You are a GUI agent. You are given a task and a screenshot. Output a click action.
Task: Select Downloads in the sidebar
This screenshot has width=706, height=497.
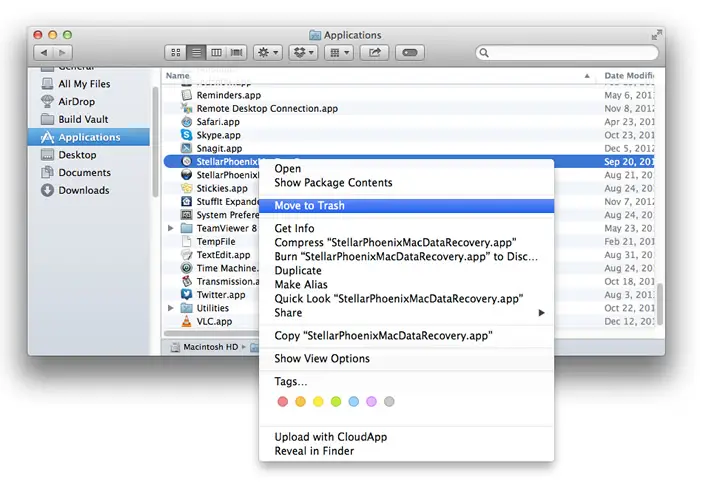(83, 190)
